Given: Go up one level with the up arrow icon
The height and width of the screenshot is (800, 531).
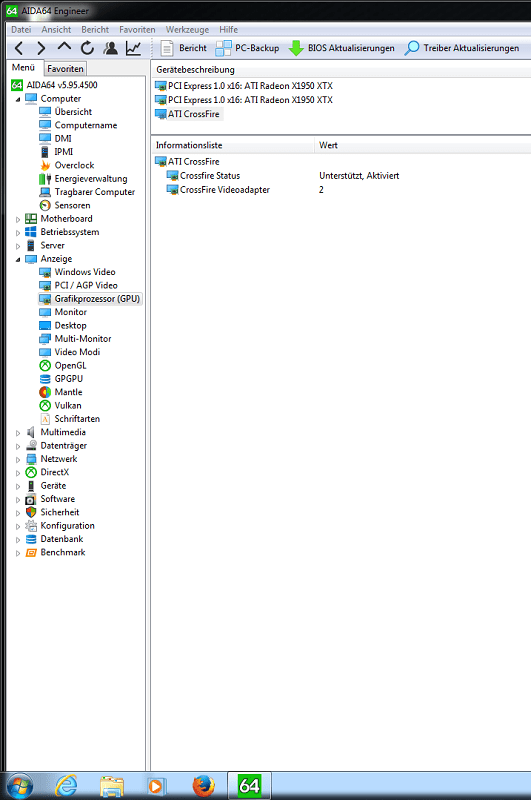Looking at the screenshot, I should click(x=64, y=47).
